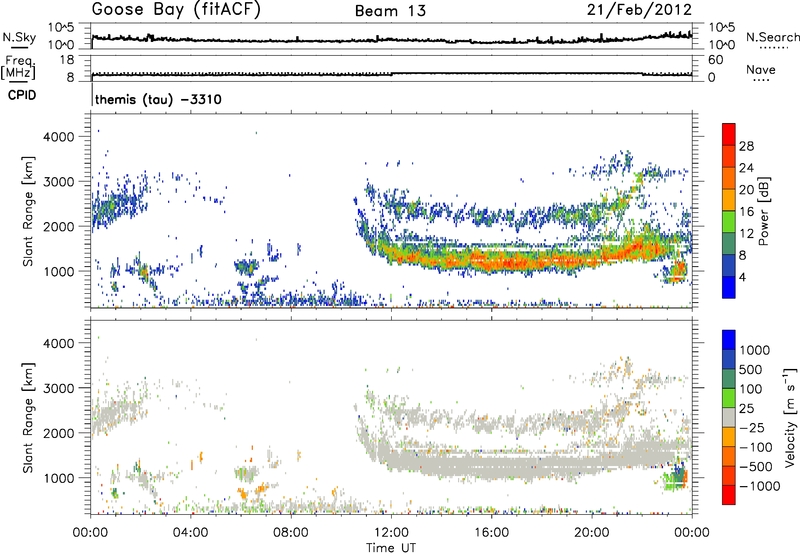Click the sky noise trace line

tap(392, 40)
